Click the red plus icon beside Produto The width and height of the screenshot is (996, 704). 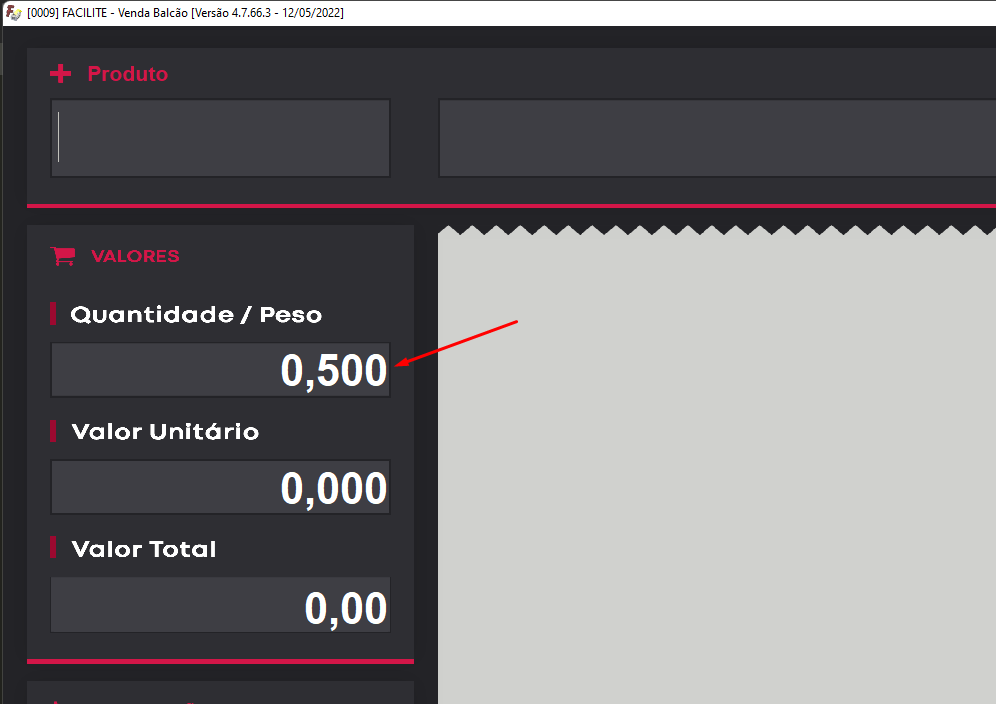point(60,74)
